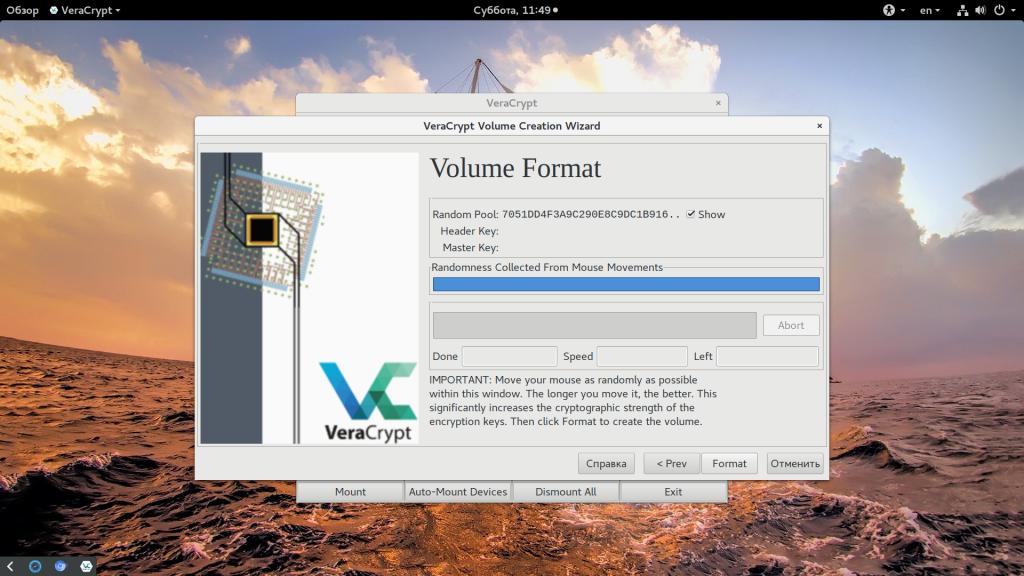1024x576 pixels.
Task: Go back with the < Prev button
Action: [671, 463]
